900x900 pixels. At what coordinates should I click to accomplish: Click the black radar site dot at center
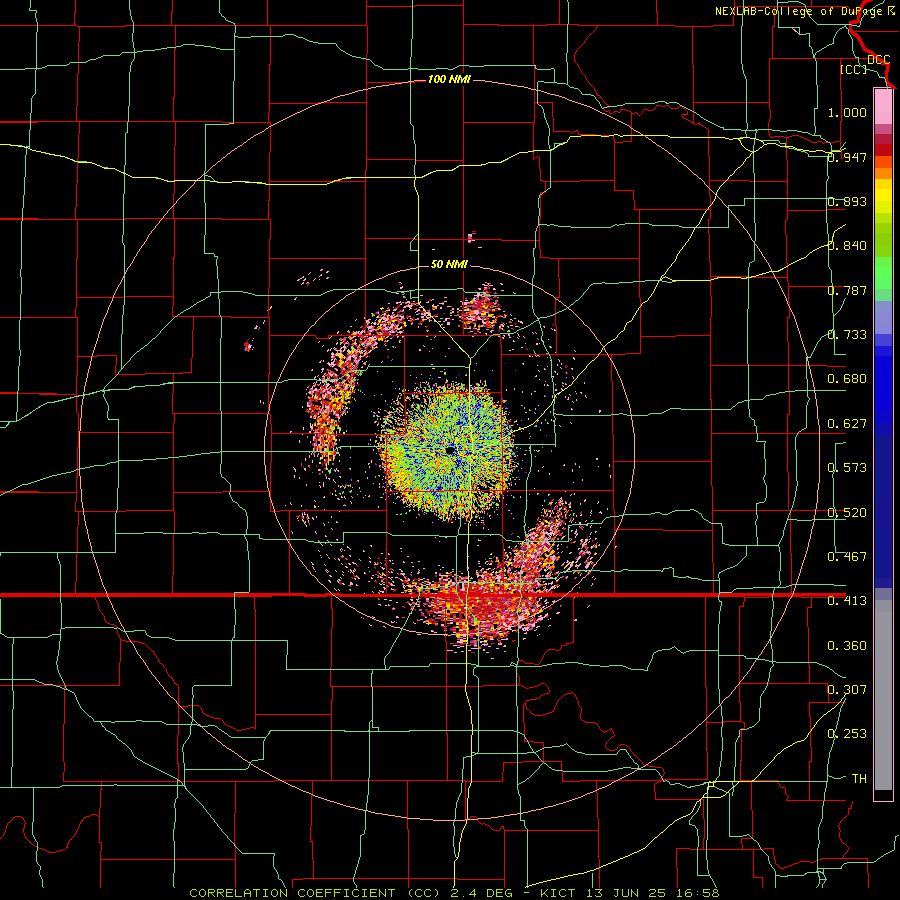click(450, 451)
